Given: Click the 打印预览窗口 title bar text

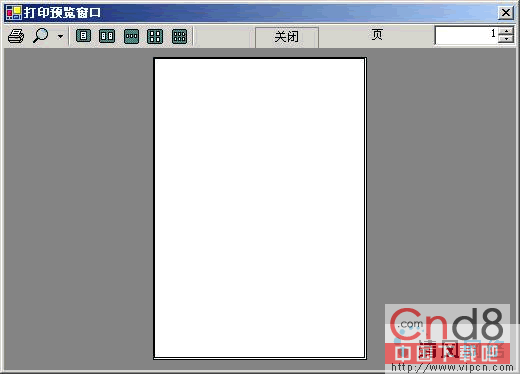Looking at the screenshot, I should 62,13.
